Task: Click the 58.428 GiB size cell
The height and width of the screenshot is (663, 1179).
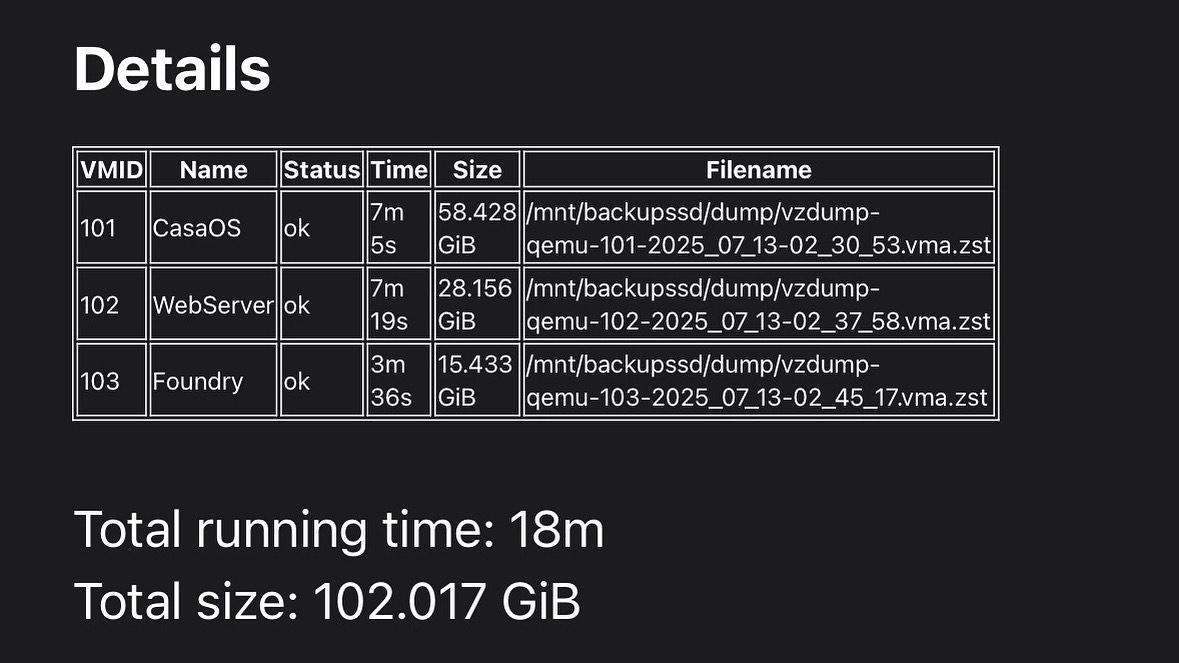Action: [477, 228]
